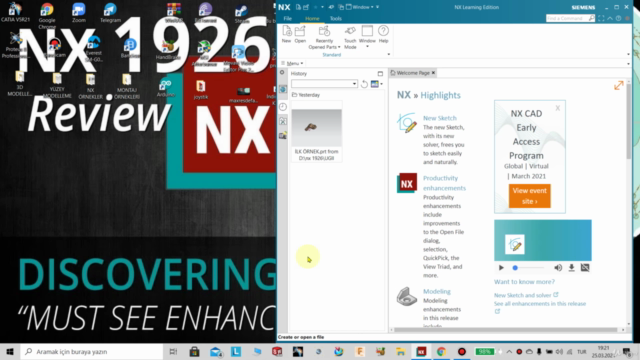Open the Windows Start menu
640x360 pixels.
click(x=10, y=351)
